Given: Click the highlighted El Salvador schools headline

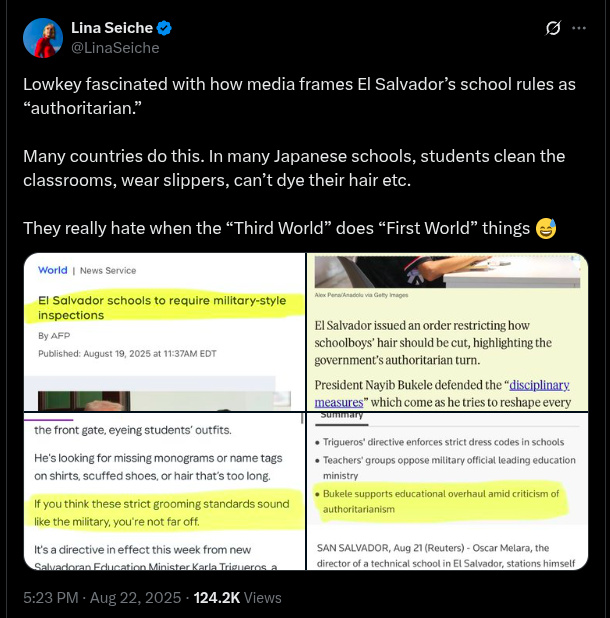Looking at the screenshot, I should 162,308.
